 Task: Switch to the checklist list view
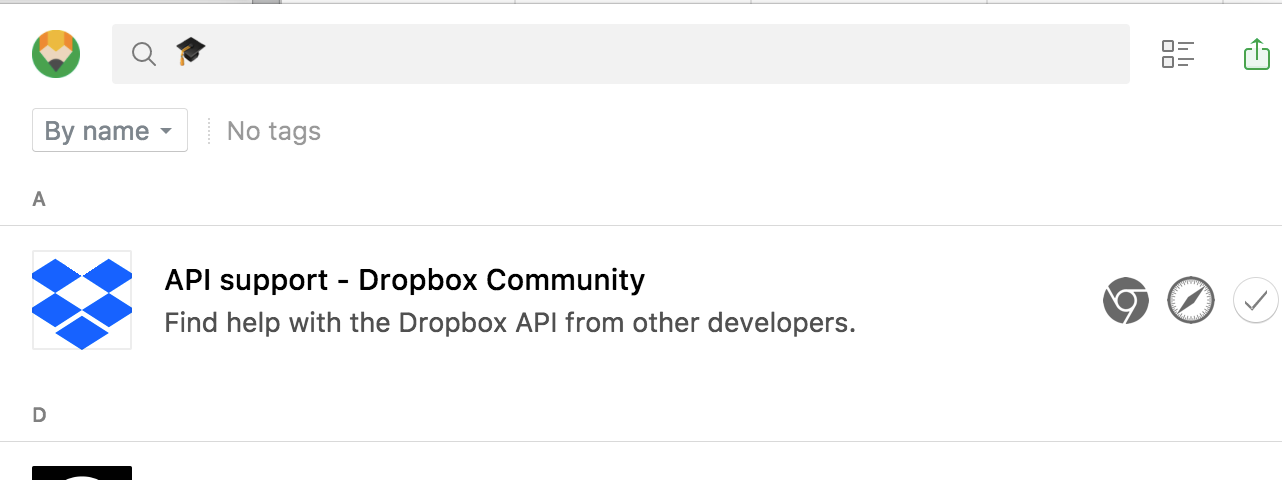tap(1178, 54)
